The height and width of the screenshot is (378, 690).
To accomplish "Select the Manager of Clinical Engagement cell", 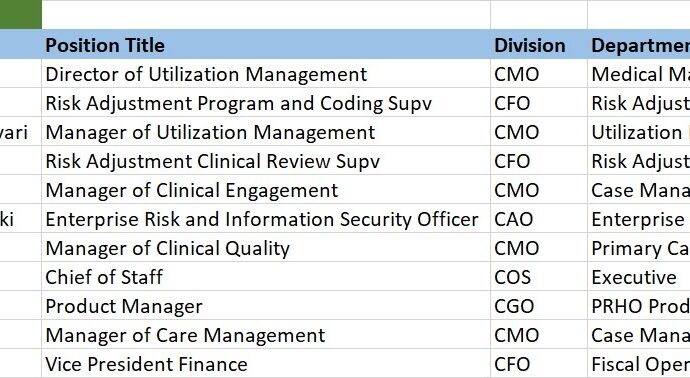I will [266, 190].
